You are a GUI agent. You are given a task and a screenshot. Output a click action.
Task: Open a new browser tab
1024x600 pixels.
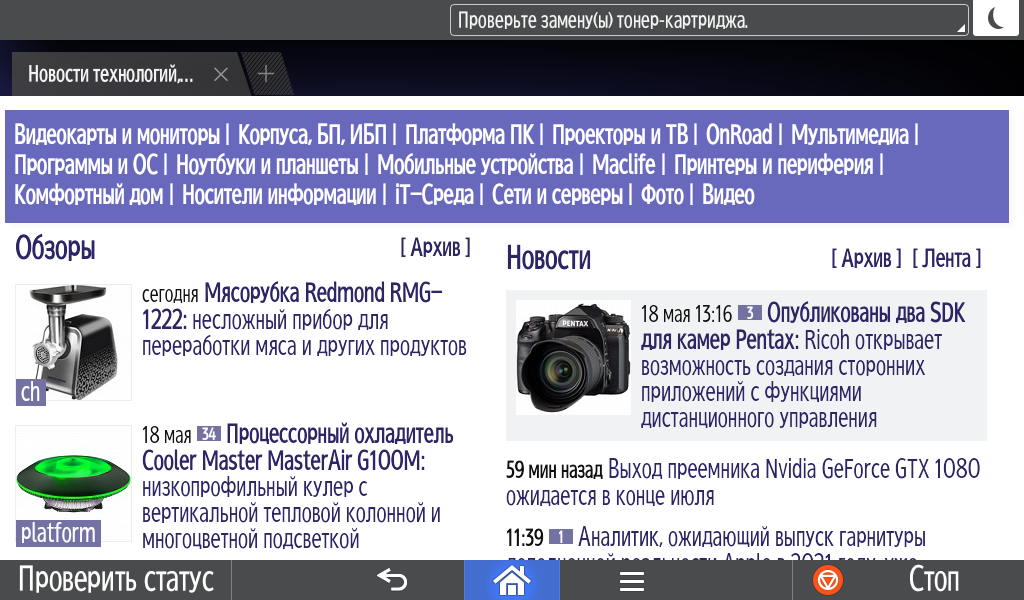coord(266,74)
